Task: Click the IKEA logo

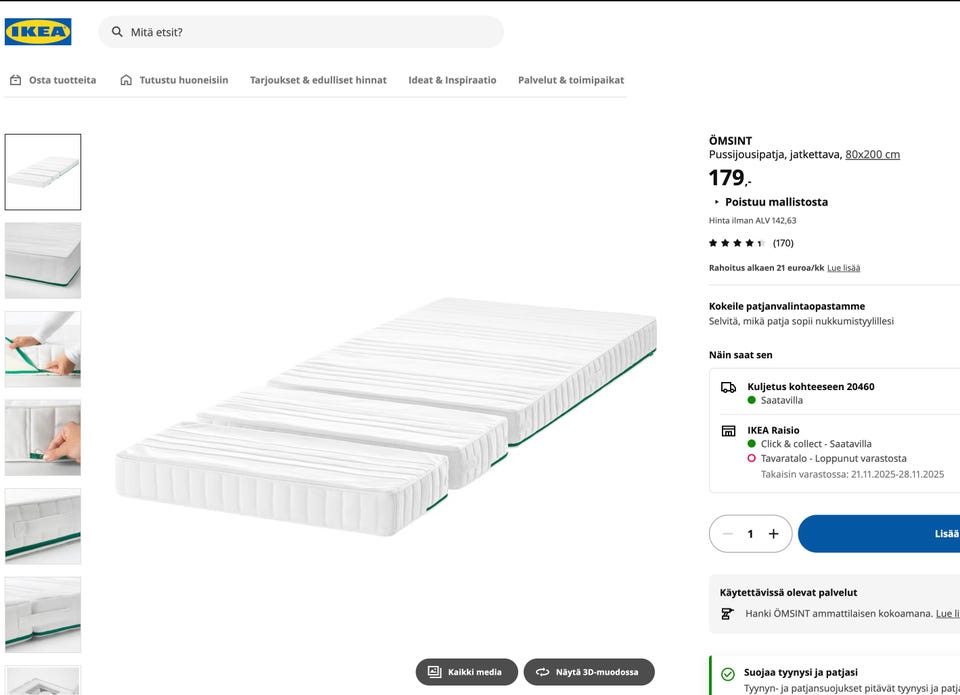Action: (x=38, y=32)
